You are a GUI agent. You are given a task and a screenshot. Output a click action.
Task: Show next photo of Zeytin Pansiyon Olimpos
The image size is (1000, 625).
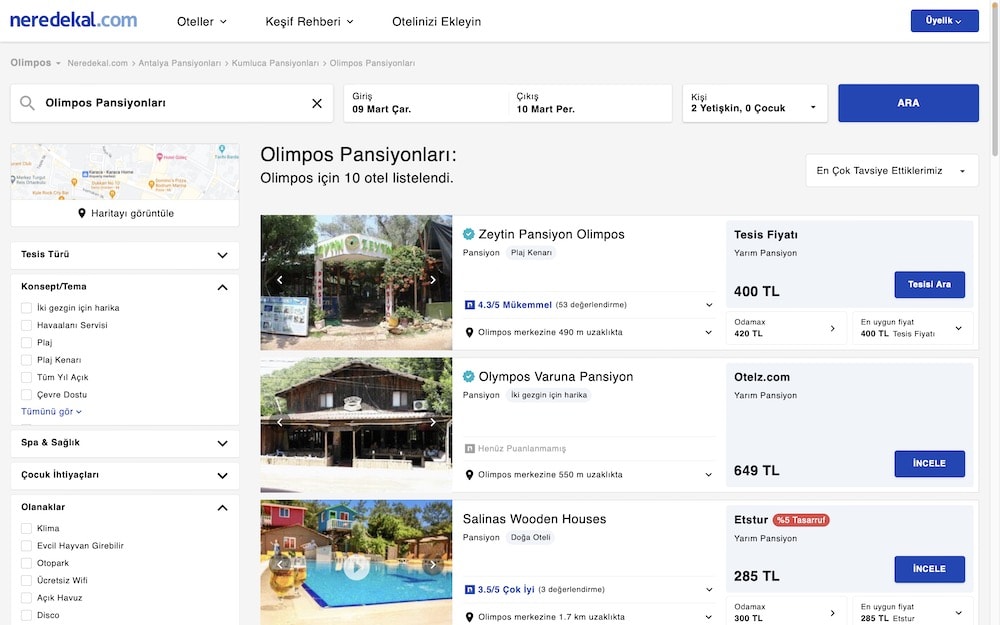433,280
